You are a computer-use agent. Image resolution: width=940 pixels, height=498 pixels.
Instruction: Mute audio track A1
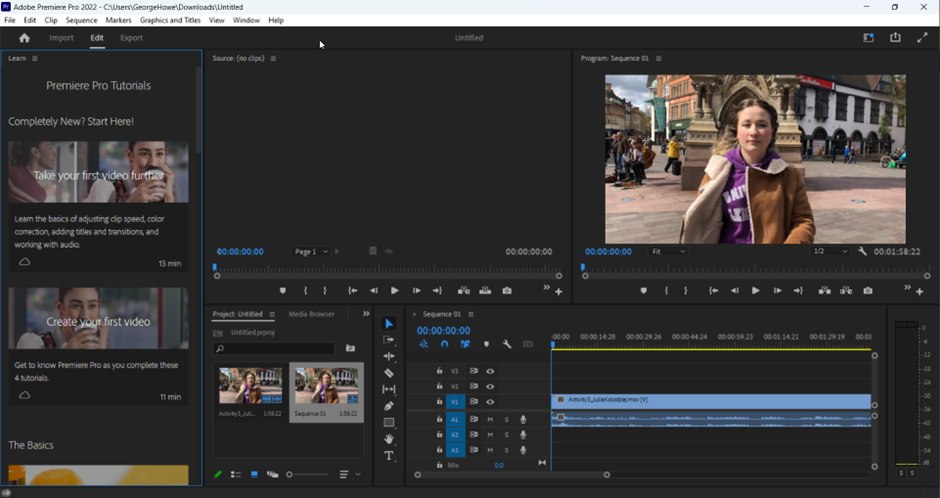490,419
